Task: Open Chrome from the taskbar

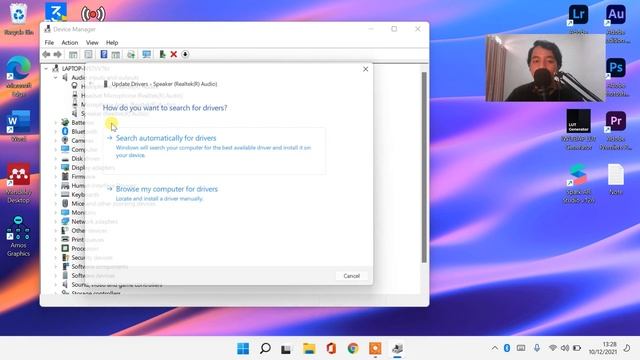Action: click(x=353, y=349)
